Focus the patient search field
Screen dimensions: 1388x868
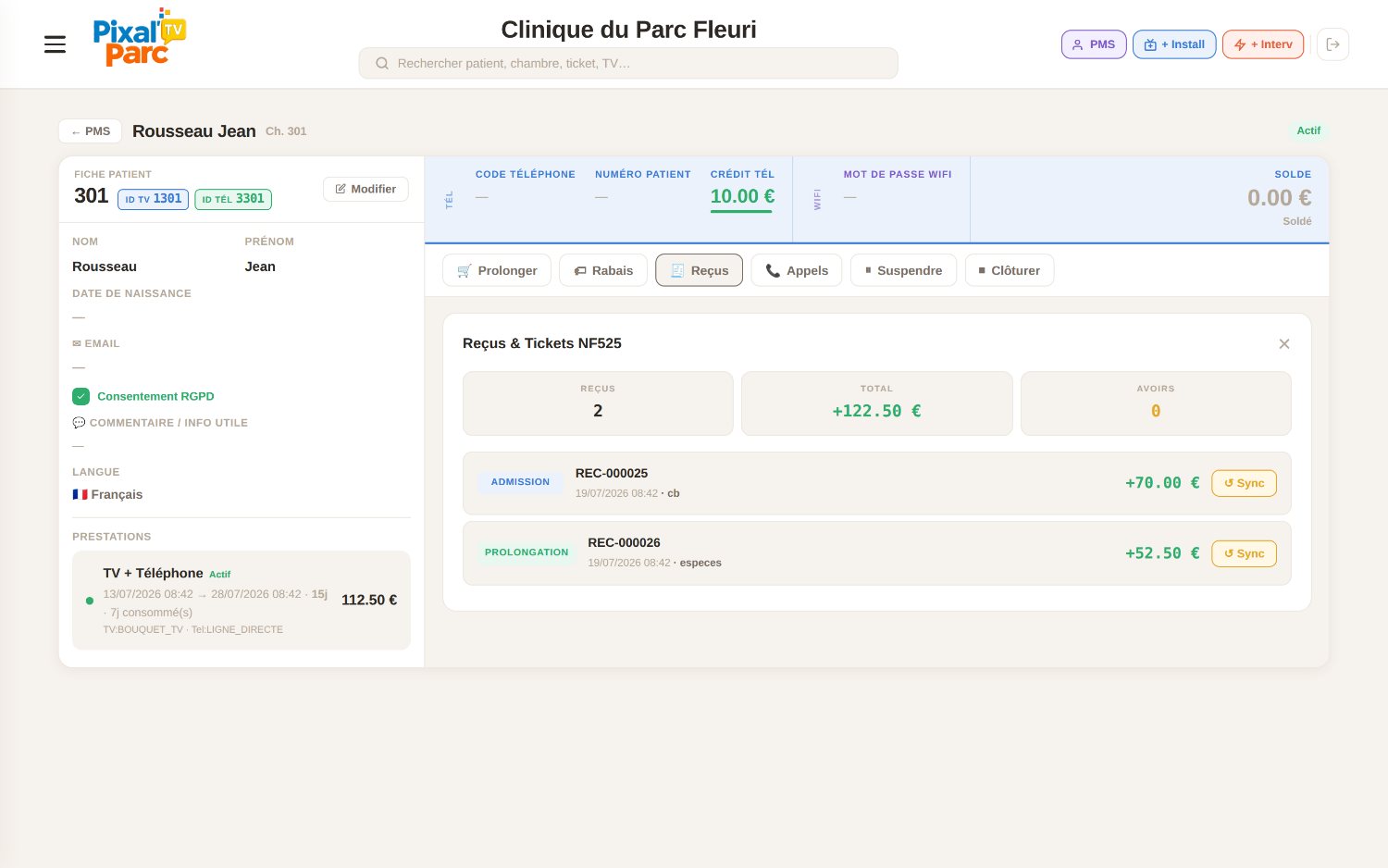point(628,63)
